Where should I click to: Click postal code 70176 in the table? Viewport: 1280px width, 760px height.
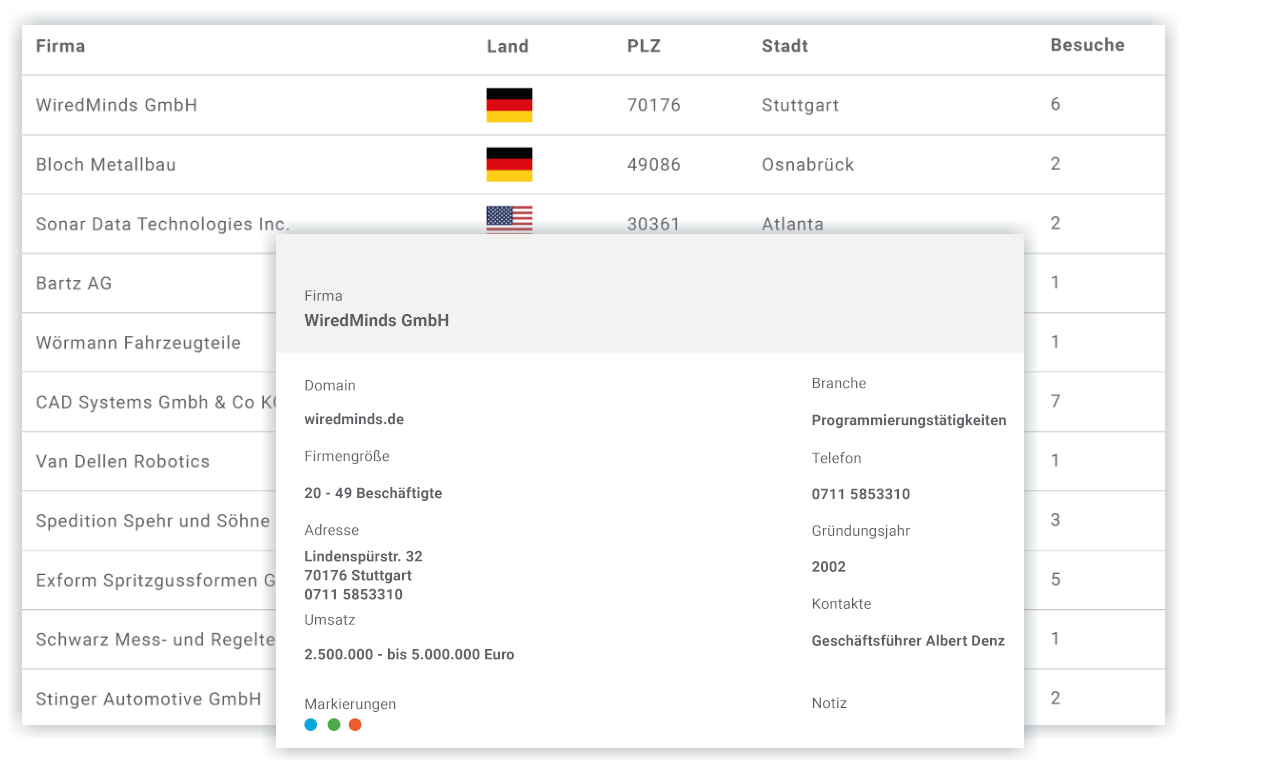(654, 105)
